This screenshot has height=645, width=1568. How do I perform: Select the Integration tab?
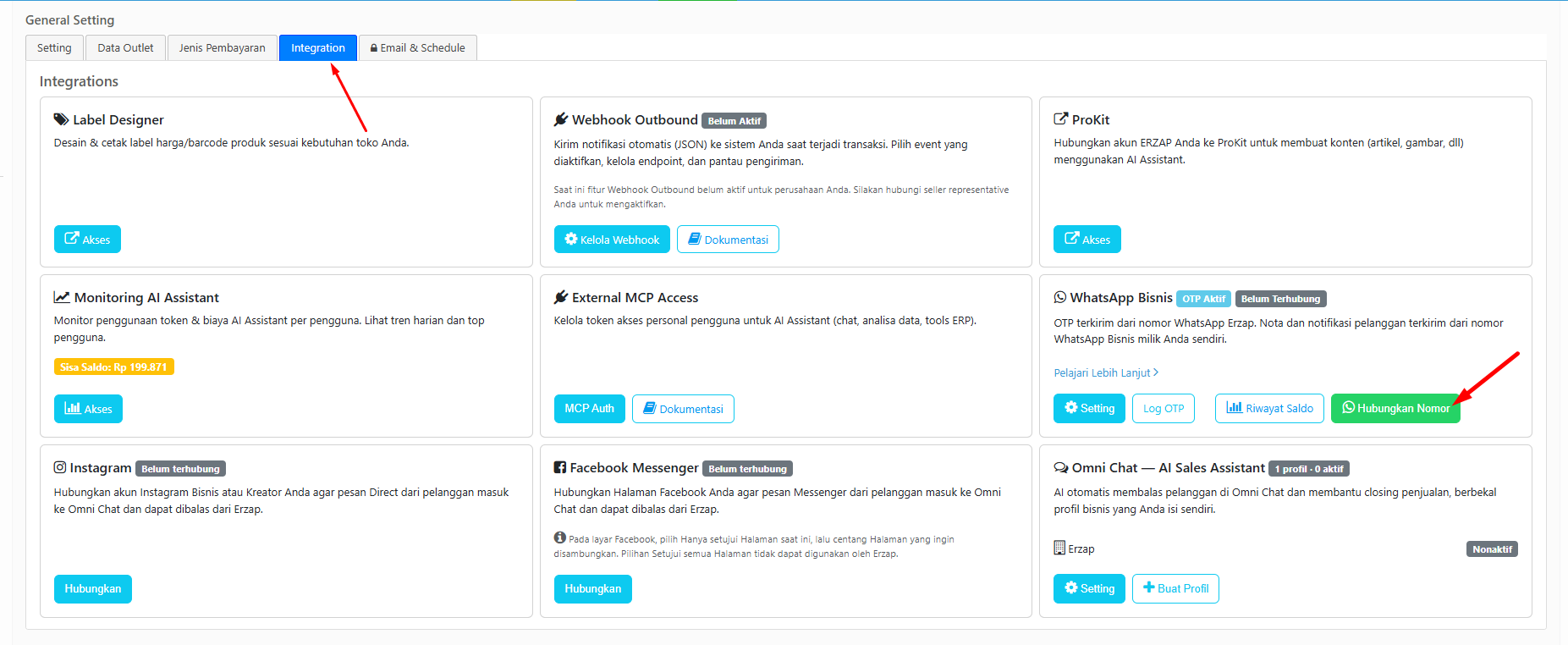(x=318, y=48)
